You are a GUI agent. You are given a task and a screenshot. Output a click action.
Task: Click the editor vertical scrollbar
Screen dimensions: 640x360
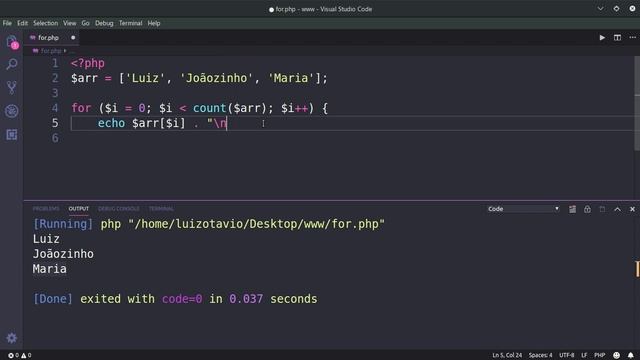pos(637,103)
